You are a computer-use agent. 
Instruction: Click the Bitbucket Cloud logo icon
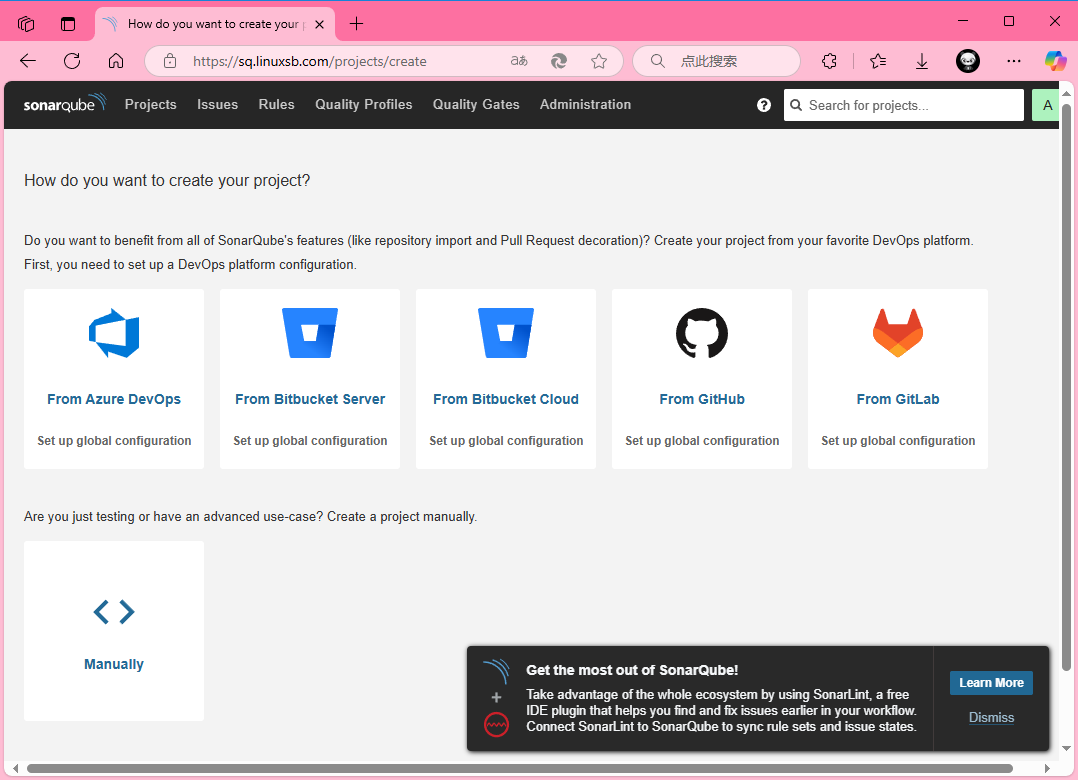pos(506,333)
